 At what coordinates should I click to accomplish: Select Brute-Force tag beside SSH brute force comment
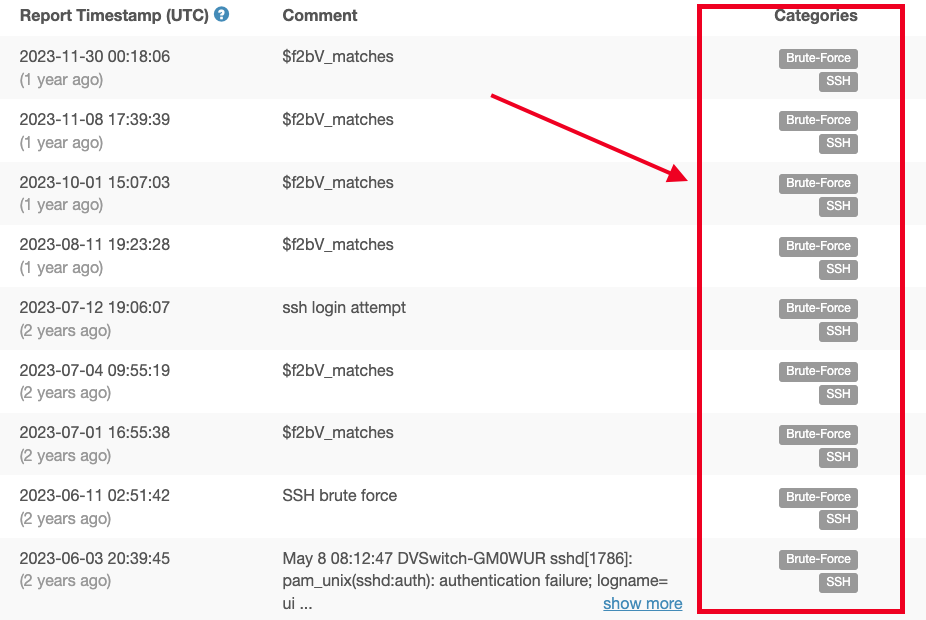(818, 497)
